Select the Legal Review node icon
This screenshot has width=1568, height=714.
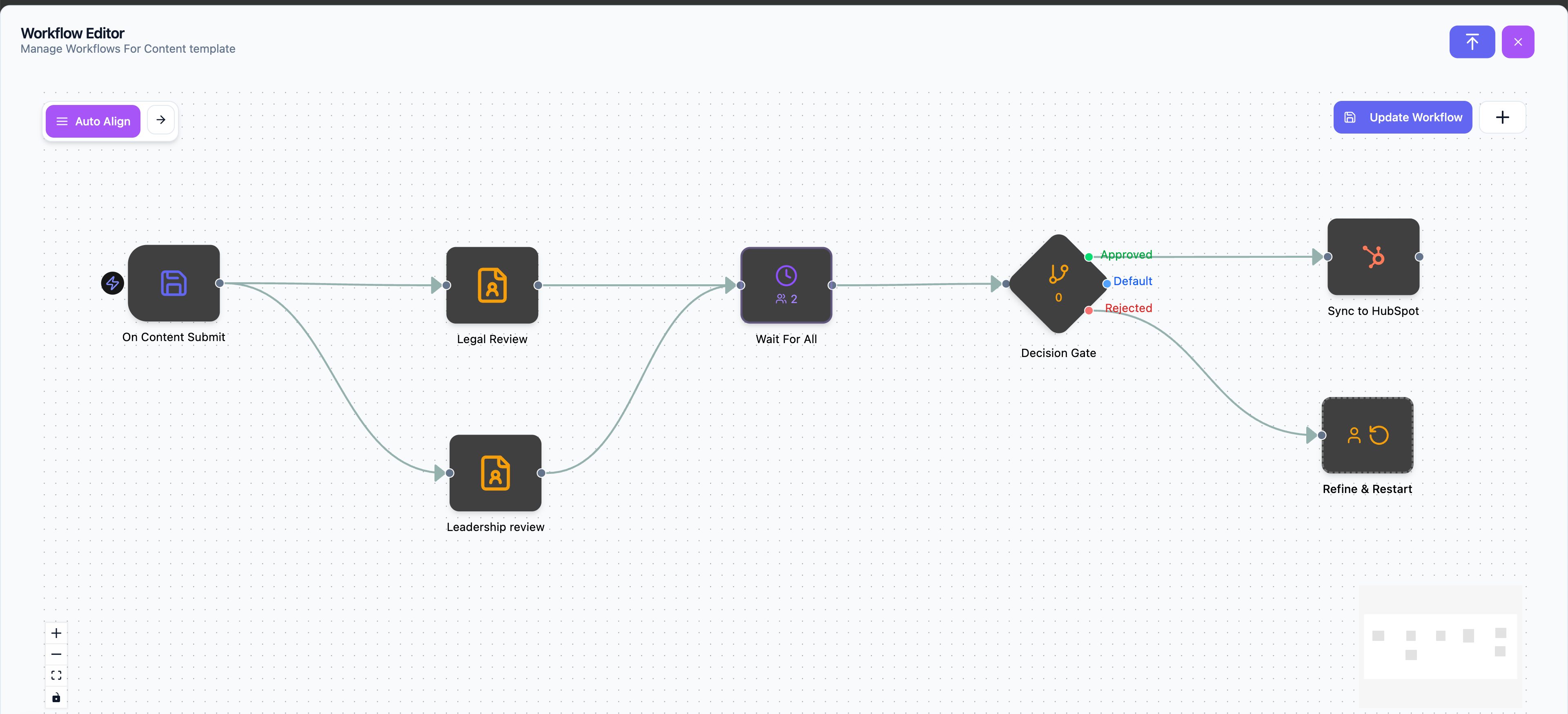tap(492, 285)
